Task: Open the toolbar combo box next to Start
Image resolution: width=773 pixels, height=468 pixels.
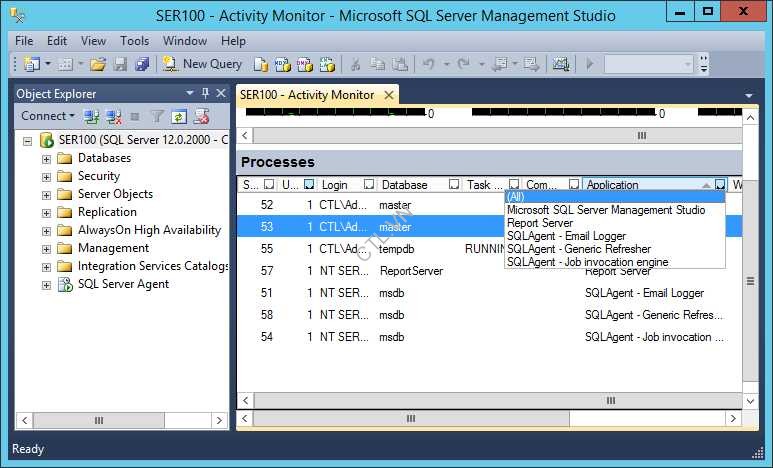Action: tap(648, 64)
